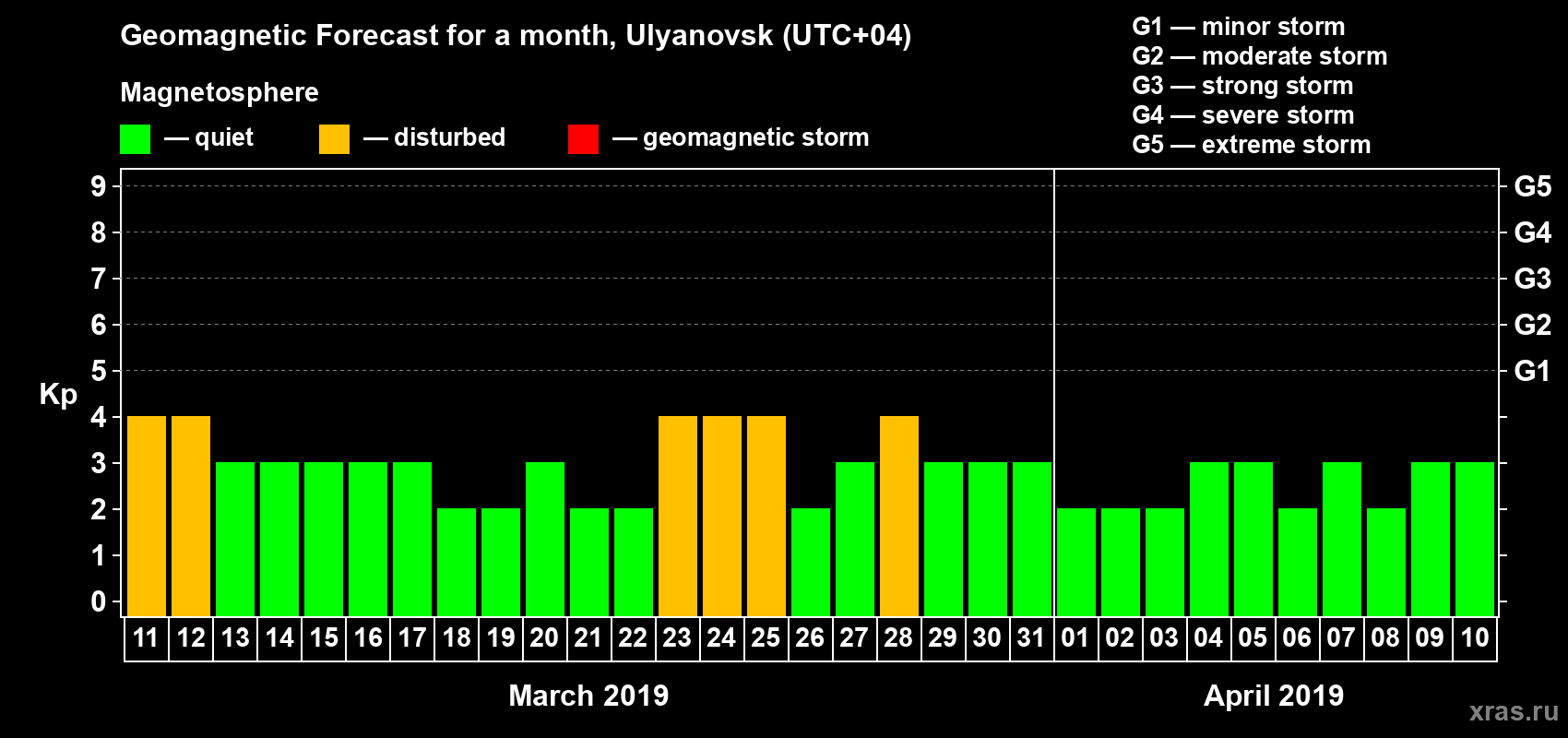Click date label 29 on axis

(x=943, y=637)
